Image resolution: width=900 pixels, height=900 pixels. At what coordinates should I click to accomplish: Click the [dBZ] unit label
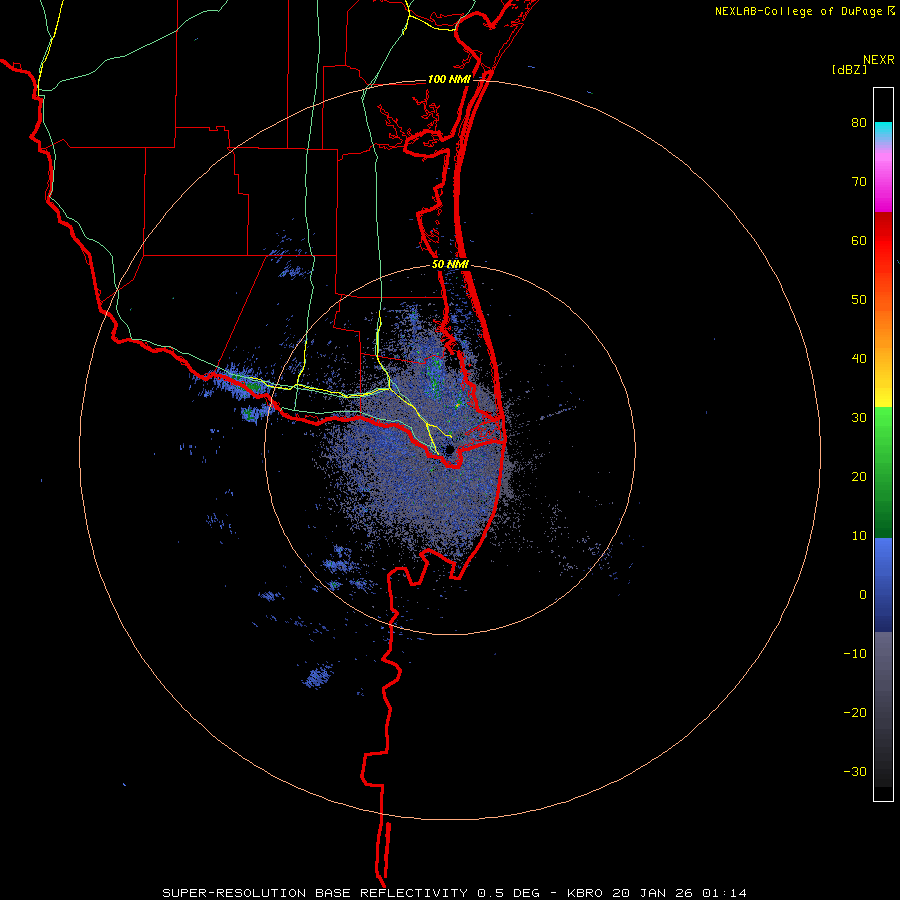tap(849, 69)
